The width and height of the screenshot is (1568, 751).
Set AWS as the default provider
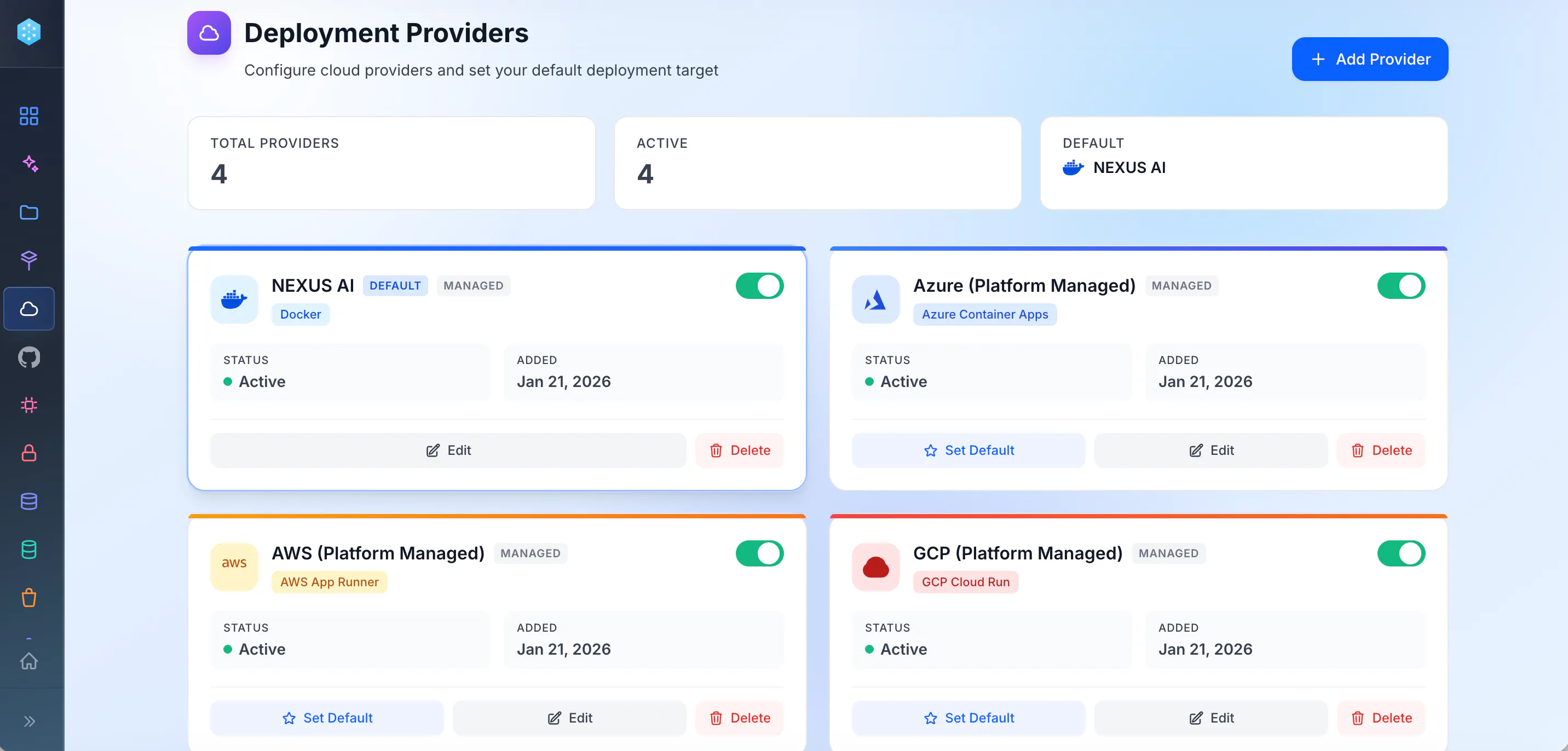coord(327,718)
